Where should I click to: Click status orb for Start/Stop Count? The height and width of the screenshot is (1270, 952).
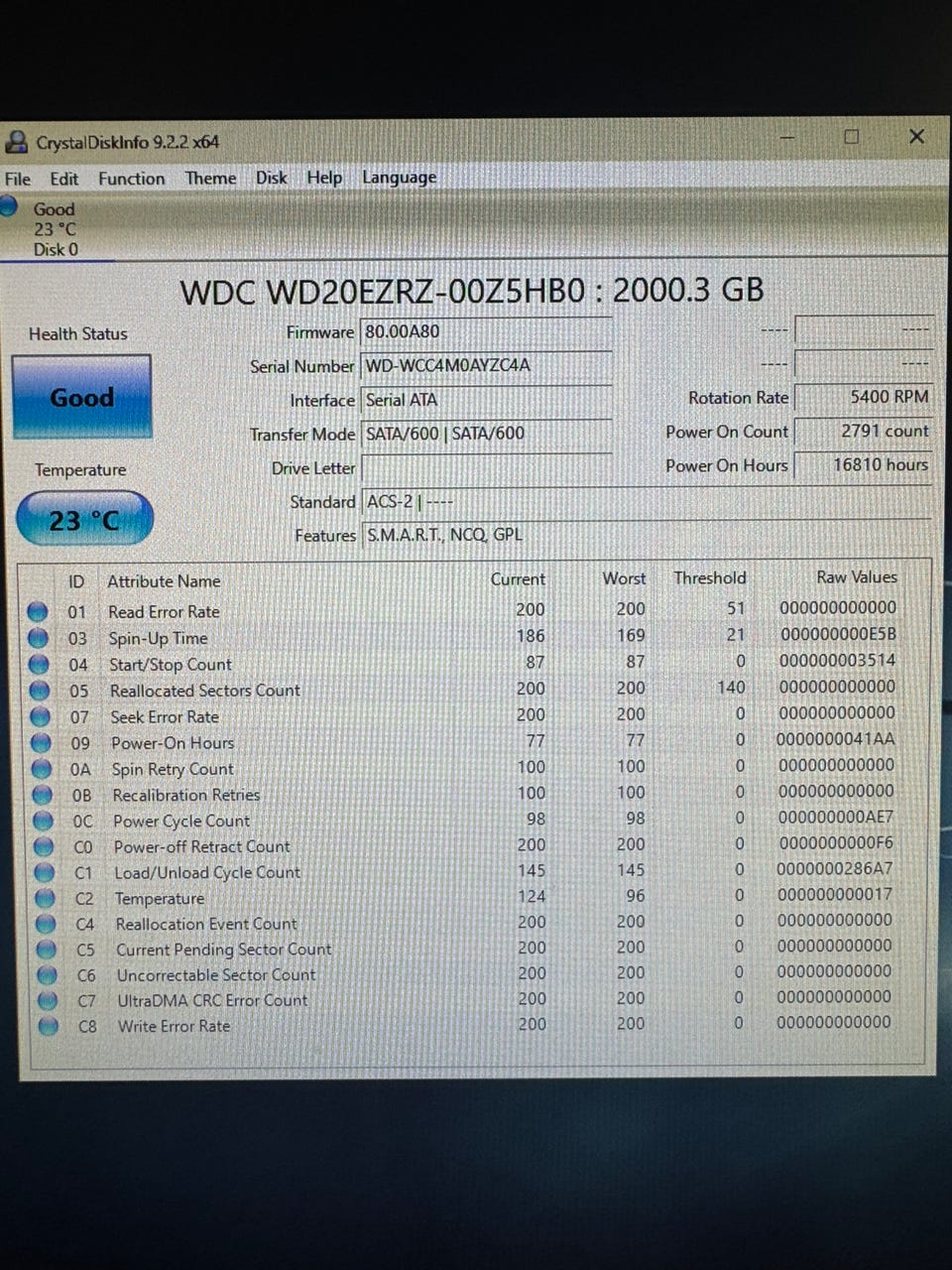tap(39, 664)
